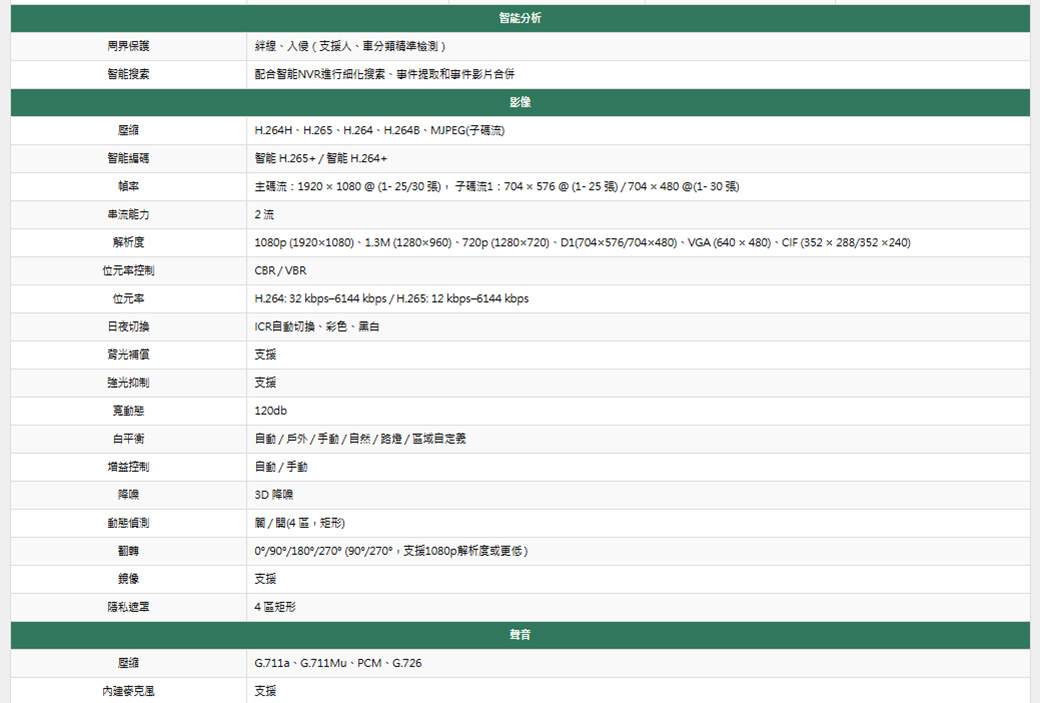Viewport: 1040px width, 703px height.
Task: Click the H.264H, H.265 video compression value
Action: click(387, 131)
